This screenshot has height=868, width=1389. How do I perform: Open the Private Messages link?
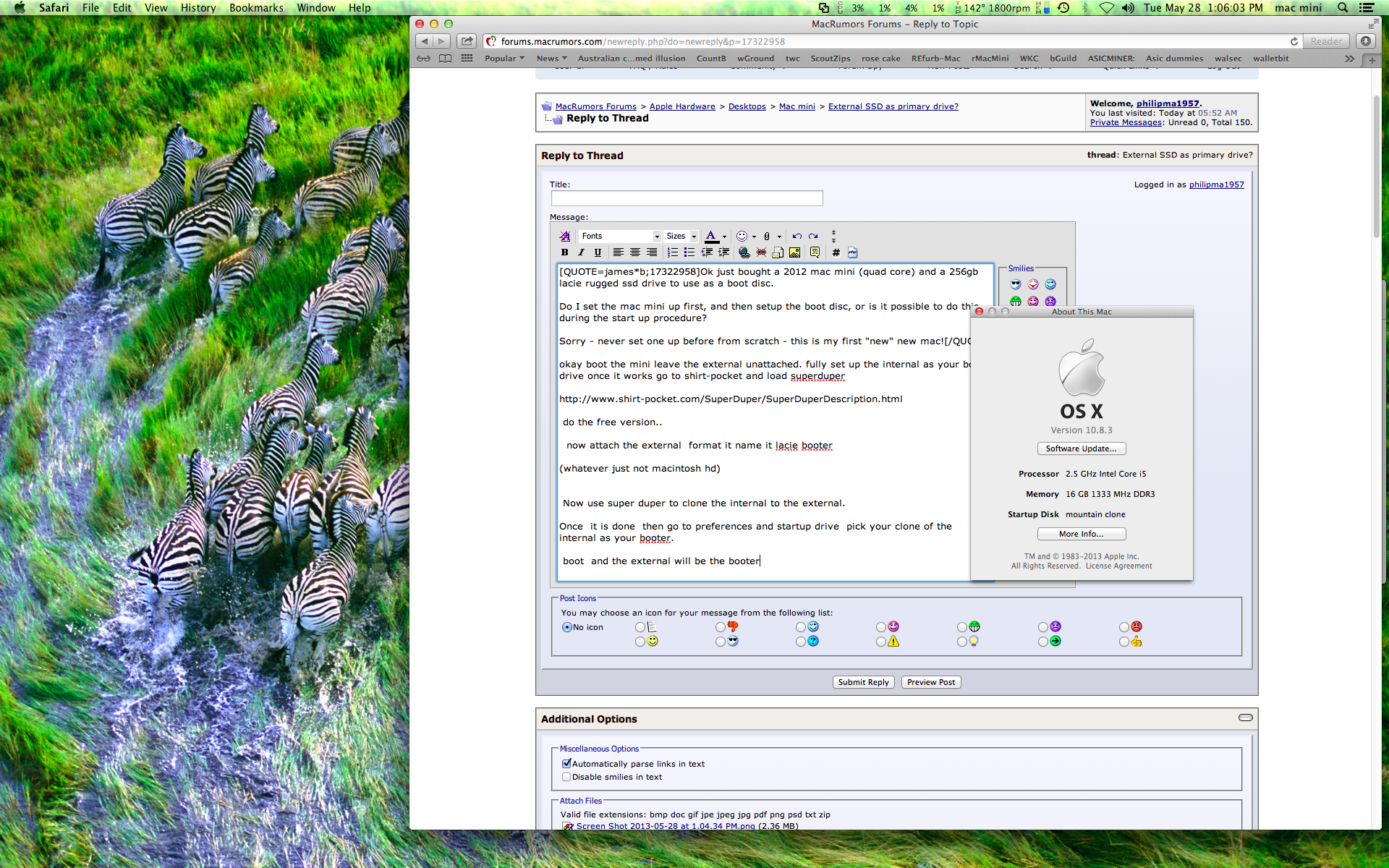coord(1126,122)
